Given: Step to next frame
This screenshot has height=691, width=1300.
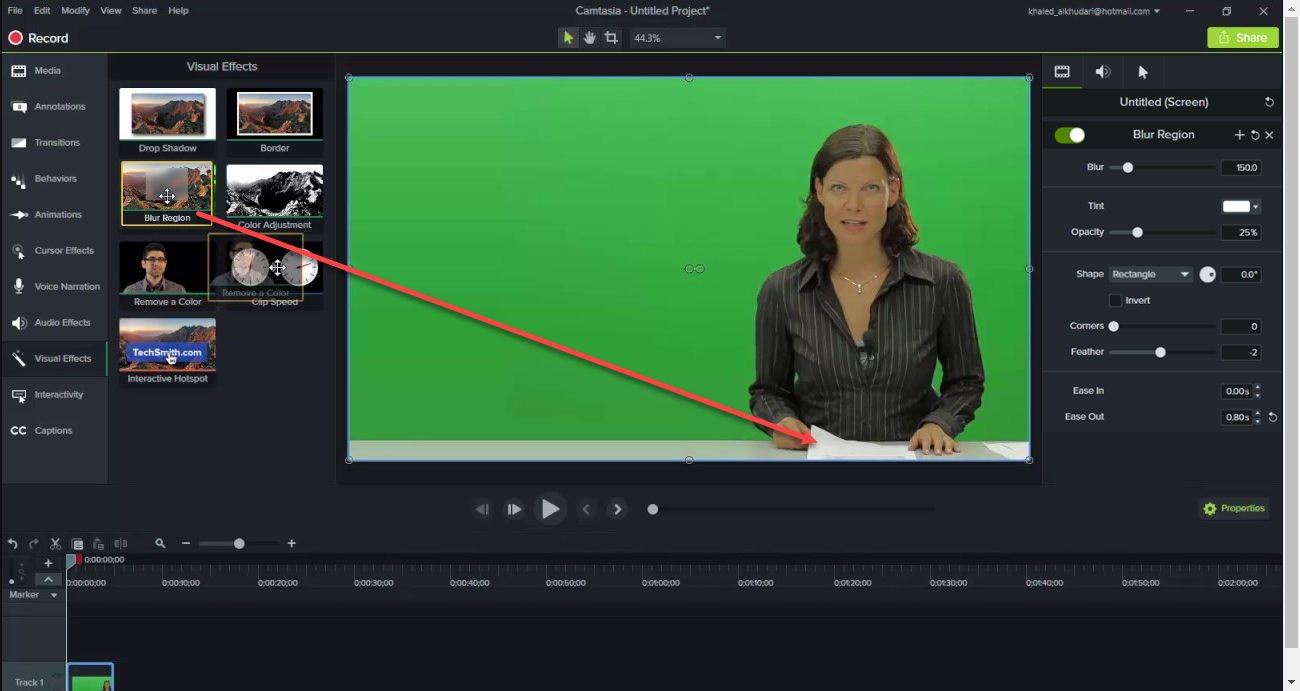Looking at the screenshot, I should [x=514, y=510].
